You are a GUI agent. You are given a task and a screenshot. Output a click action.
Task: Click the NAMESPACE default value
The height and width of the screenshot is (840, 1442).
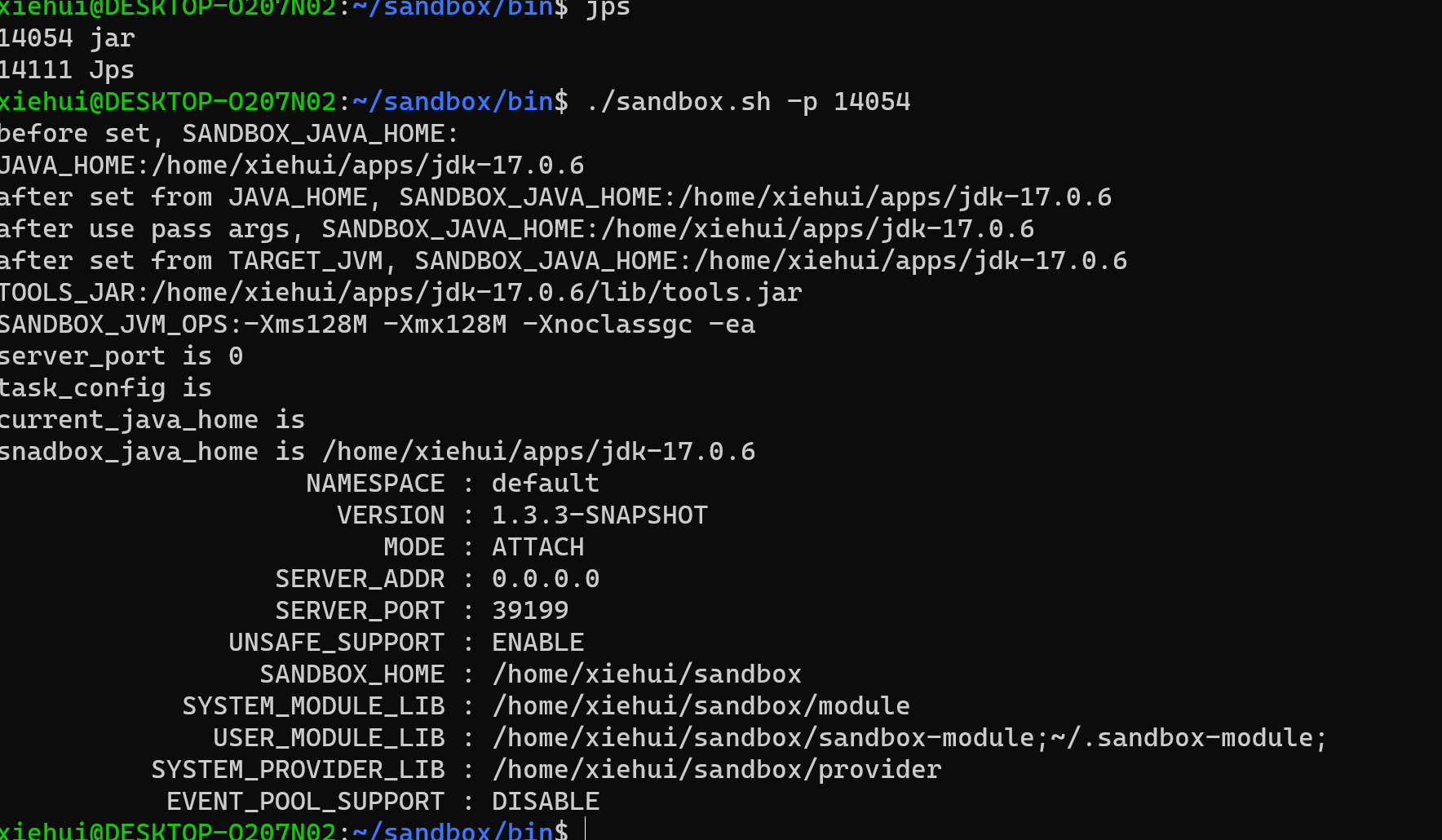coord(544,483)
